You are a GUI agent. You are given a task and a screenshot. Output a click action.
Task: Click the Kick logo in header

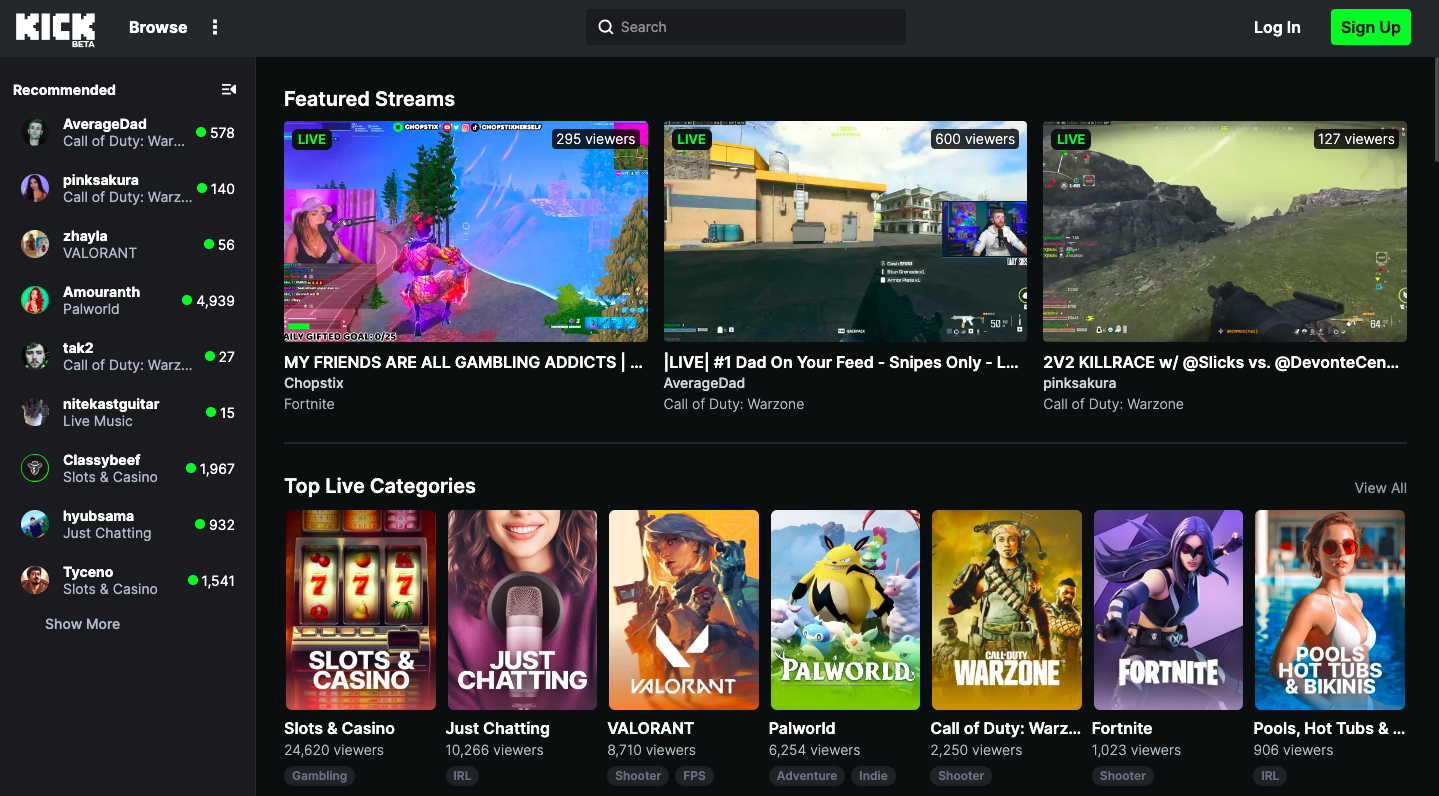point(55,28)
